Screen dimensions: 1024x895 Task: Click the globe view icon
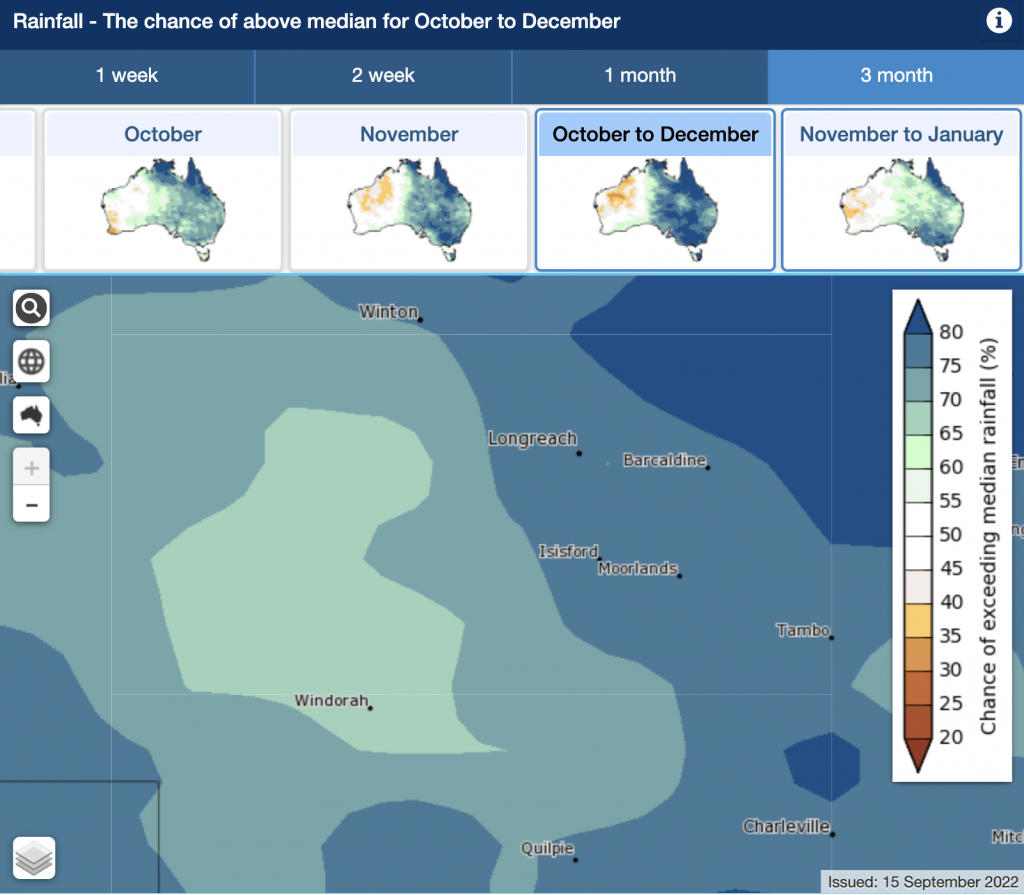(31, 361)
